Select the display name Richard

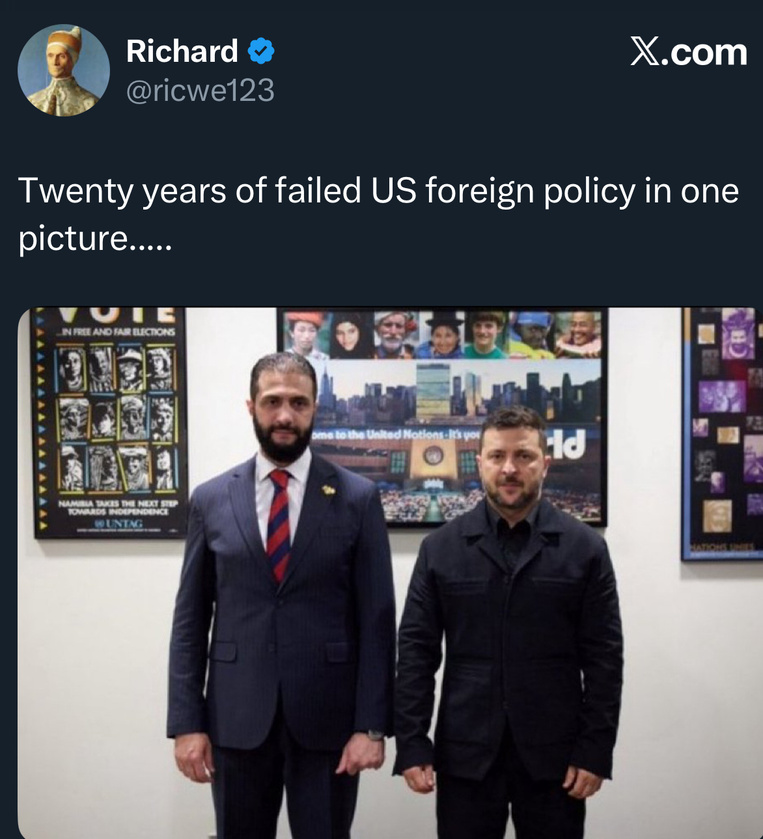pos(182,51)
